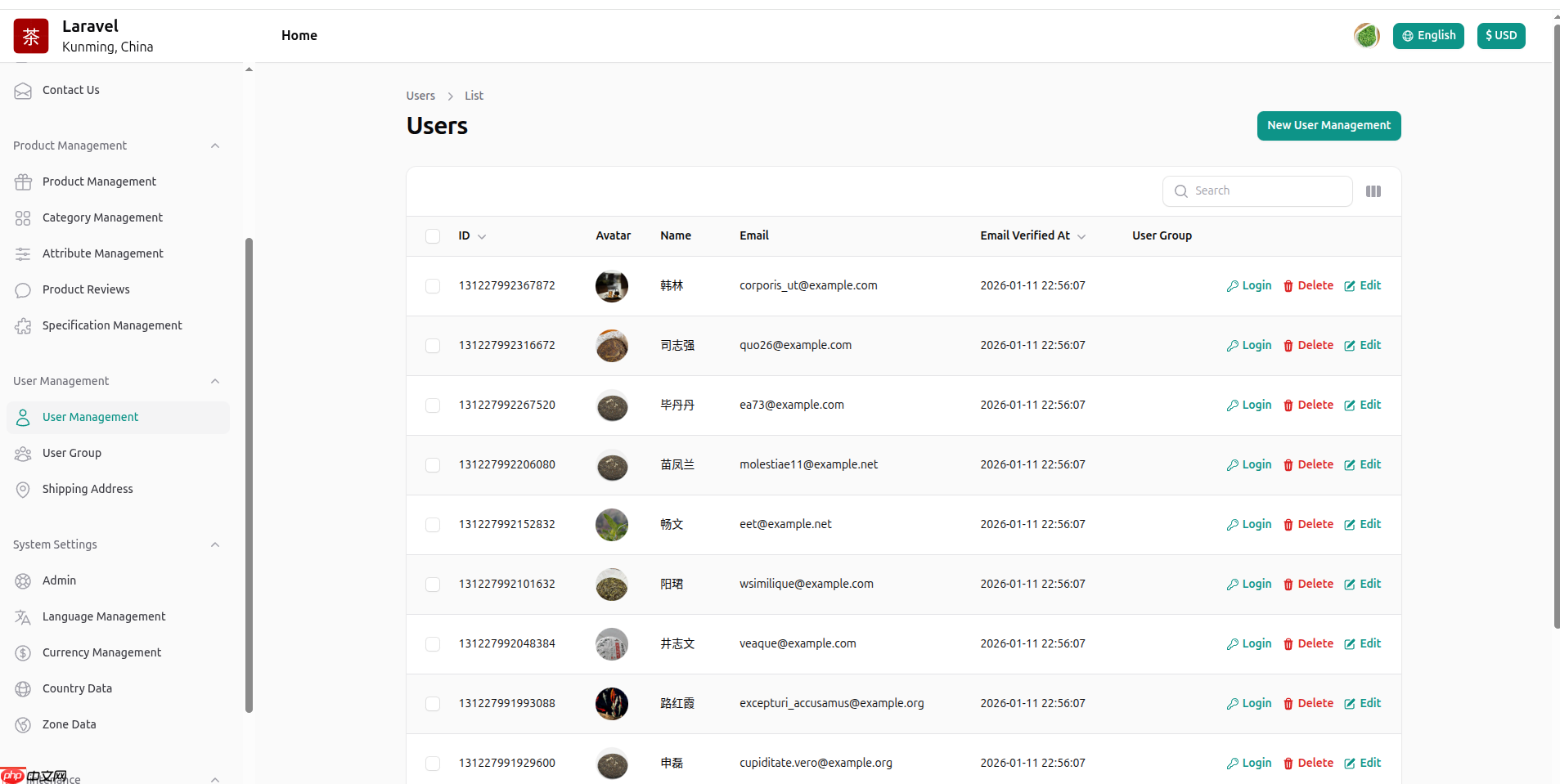Toggle the select-all checkbox in table header
The width and height of the screenshot is (1560, 784).
(433, 236)
